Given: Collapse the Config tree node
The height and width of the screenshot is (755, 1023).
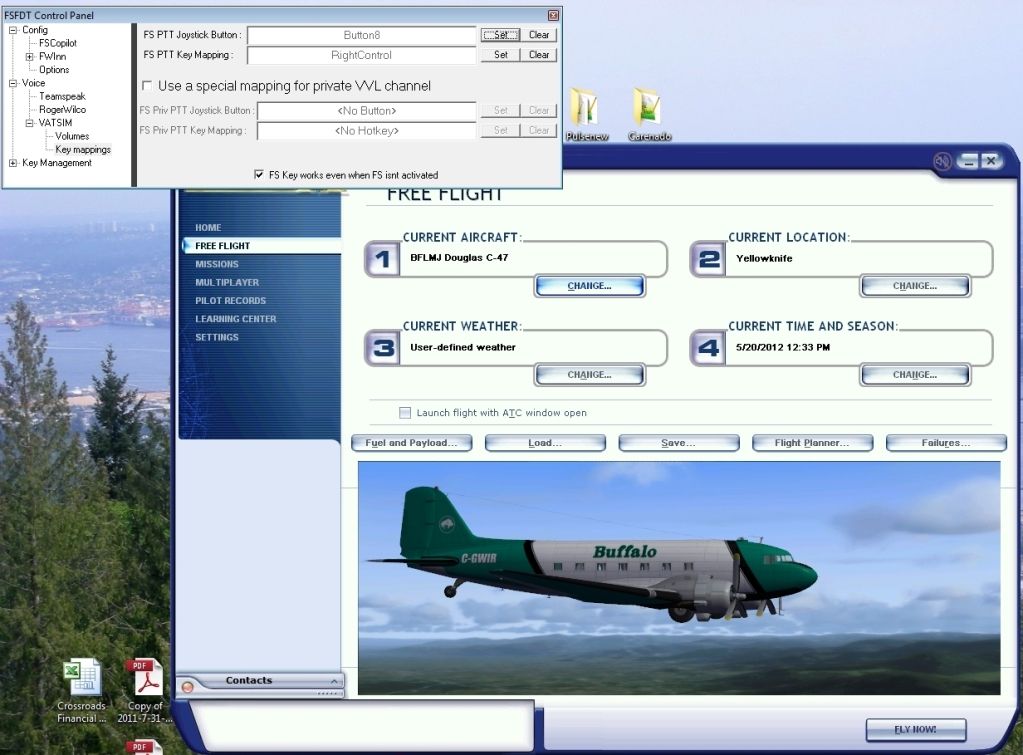Looking at the screenshot, I should 13,30.
